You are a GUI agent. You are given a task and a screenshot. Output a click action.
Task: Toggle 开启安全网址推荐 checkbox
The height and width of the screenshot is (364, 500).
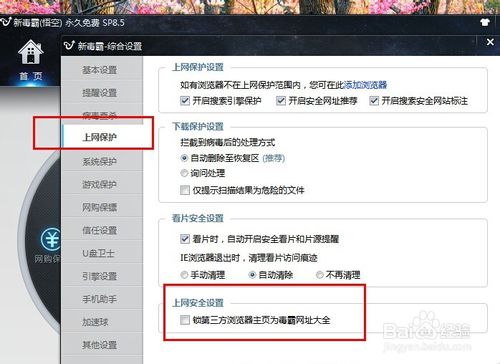[281, 101]
